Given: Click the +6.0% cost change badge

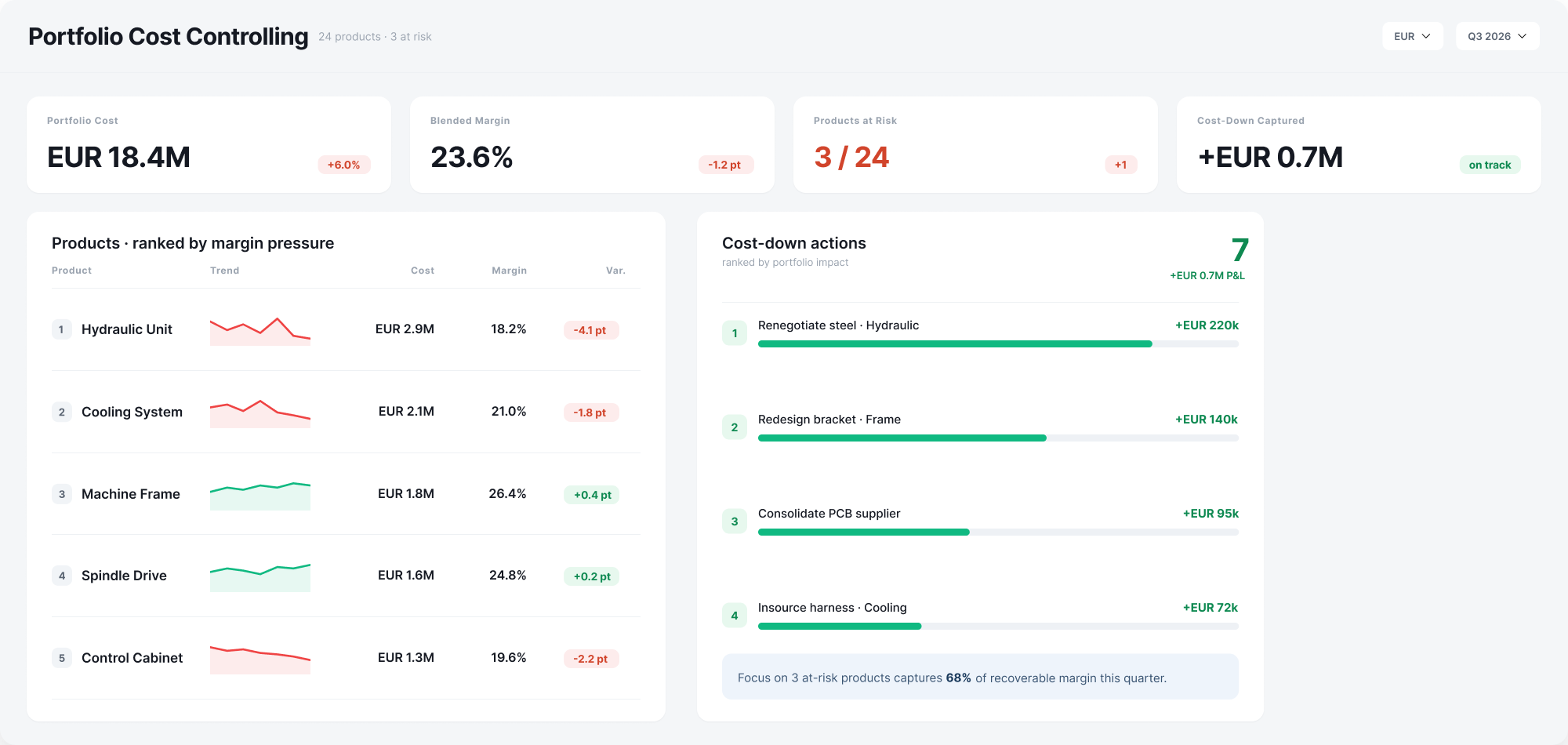Looking at the screenshot, I should 343,165.
